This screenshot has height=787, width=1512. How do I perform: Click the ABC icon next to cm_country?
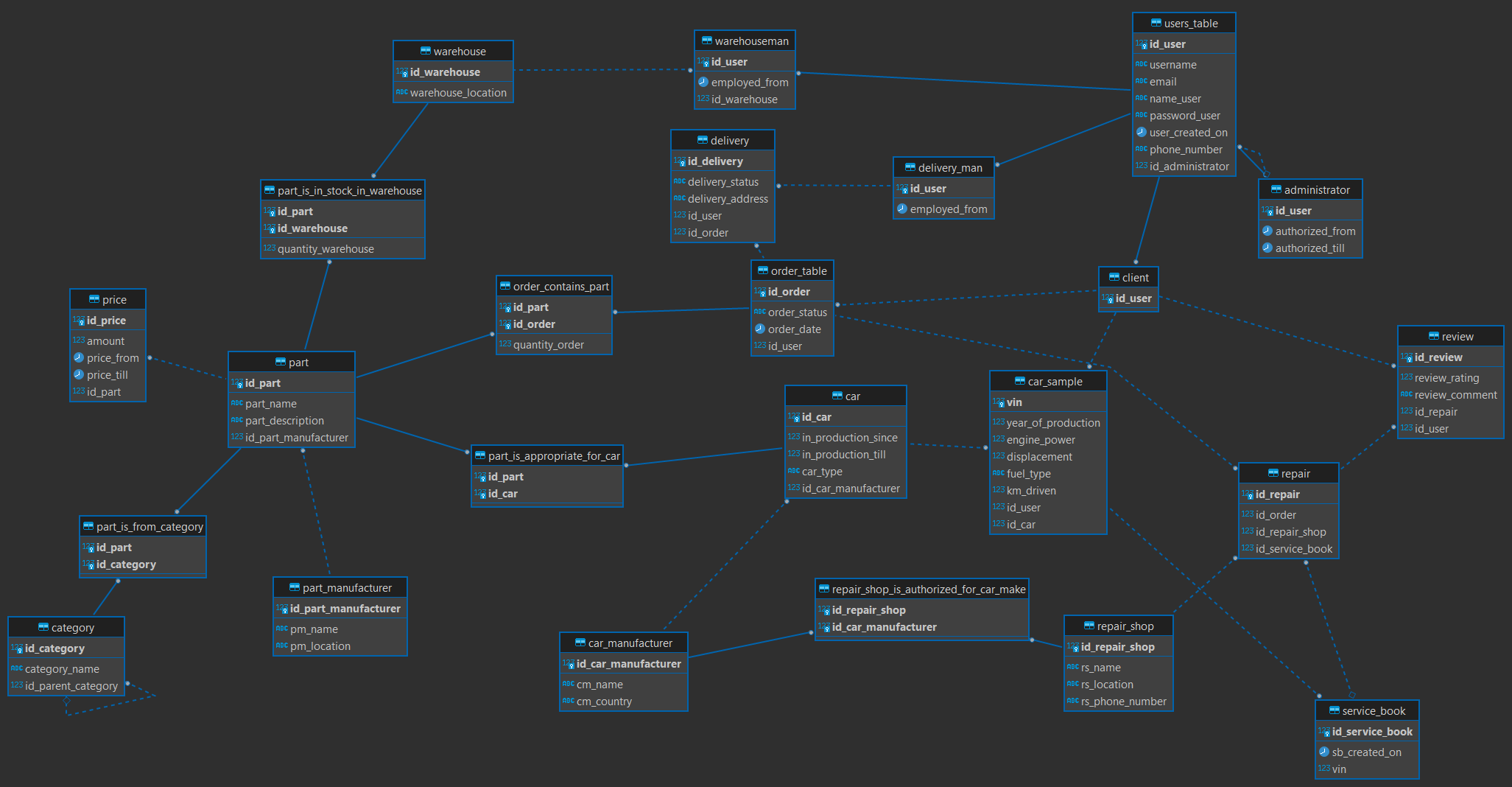point(568,702)
